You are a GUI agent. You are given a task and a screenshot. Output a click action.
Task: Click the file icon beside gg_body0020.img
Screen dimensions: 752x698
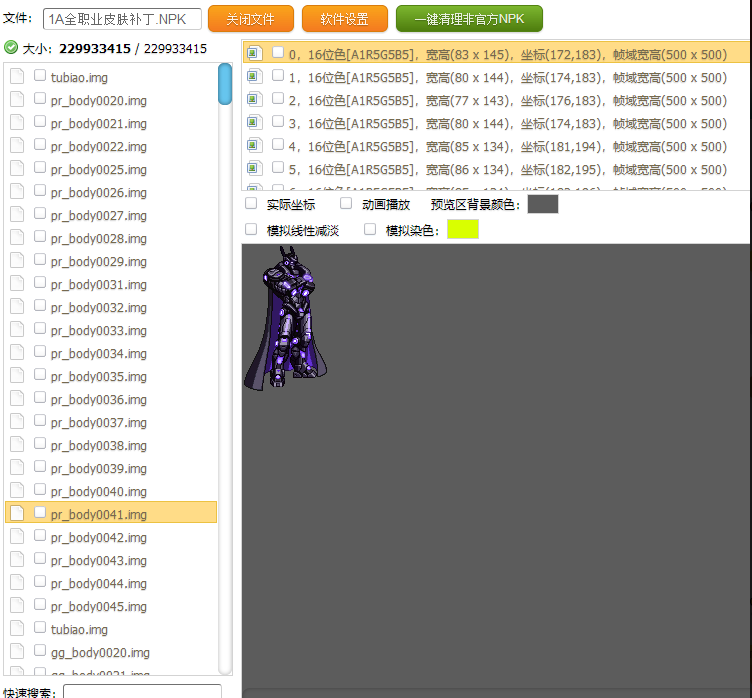pyautogui.click(x=17, y=651)
